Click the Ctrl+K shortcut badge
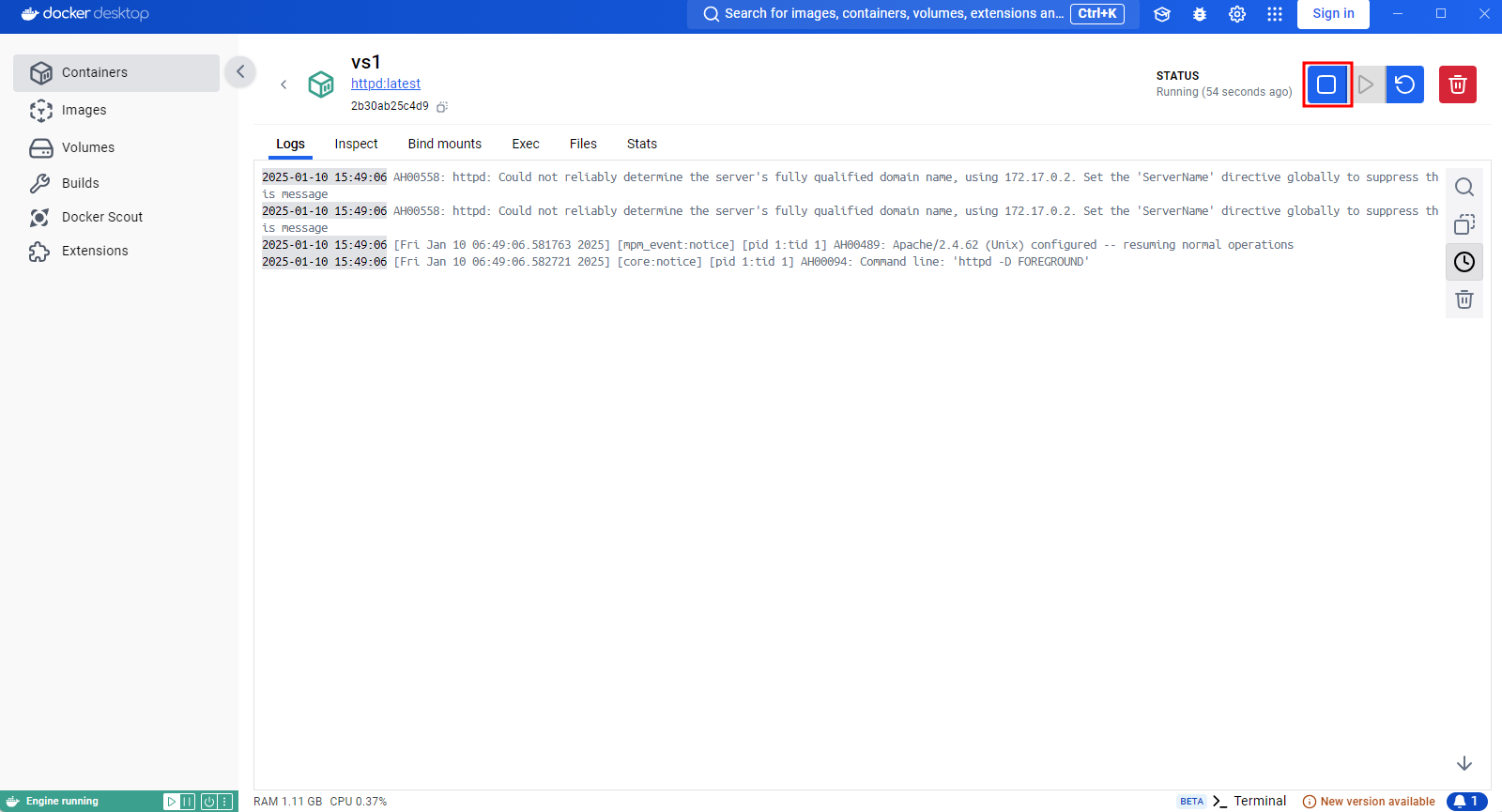 (x=1097, y=14)
